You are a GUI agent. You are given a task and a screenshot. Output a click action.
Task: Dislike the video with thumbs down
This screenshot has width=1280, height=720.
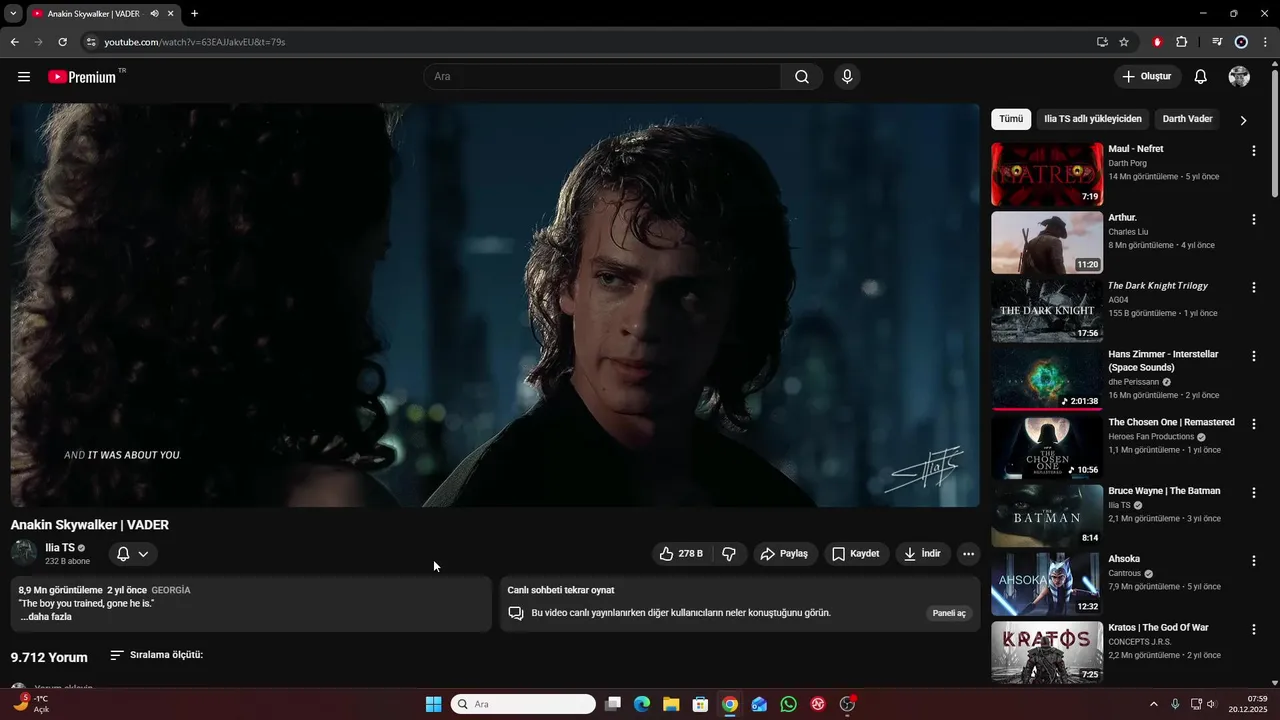(729, 554)
